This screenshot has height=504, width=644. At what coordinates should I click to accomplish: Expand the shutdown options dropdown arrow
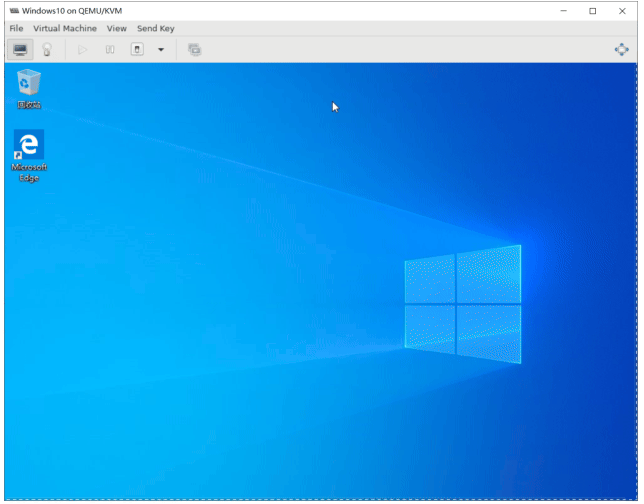click(x=160, y=49)
